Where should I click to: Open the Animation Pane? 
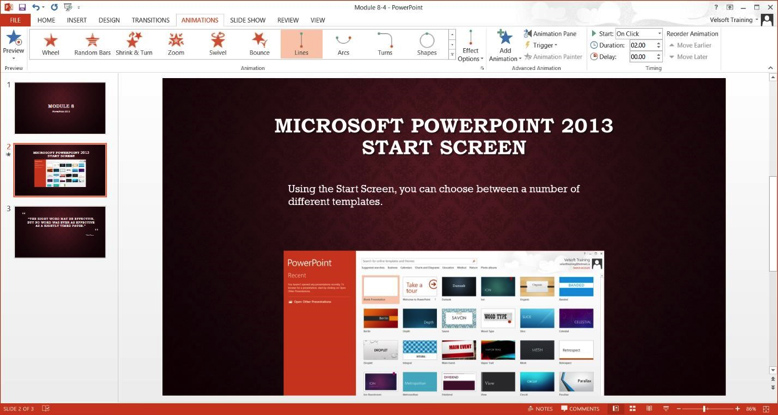[x=551, y=34]
